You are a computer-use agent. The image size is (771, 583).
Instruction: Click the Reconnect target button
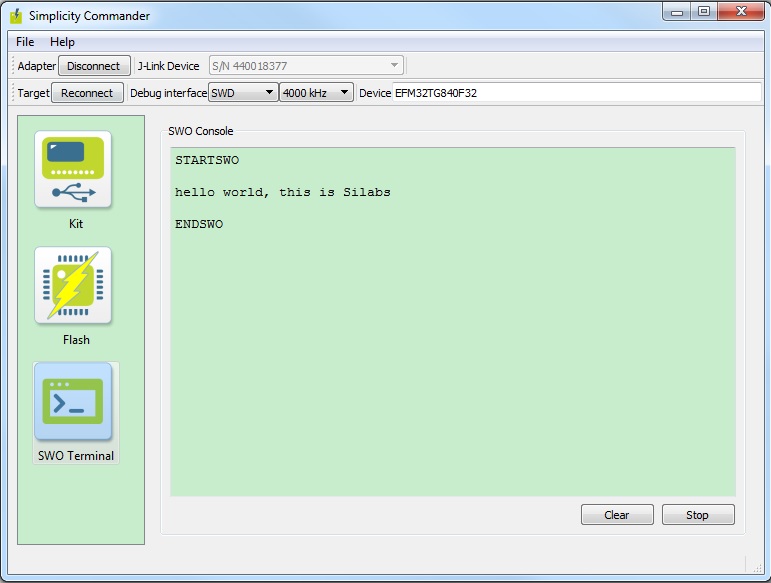87,93
